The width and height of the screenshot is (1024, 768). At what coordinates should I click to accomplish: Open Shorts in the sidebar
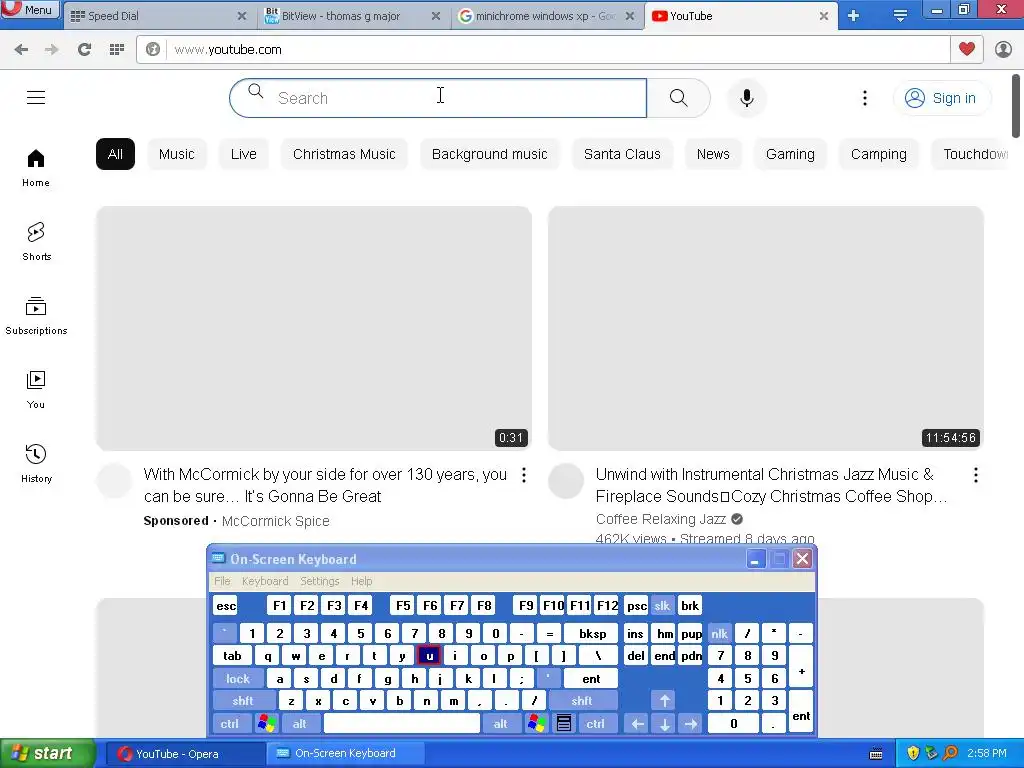(x=36, y=242)
